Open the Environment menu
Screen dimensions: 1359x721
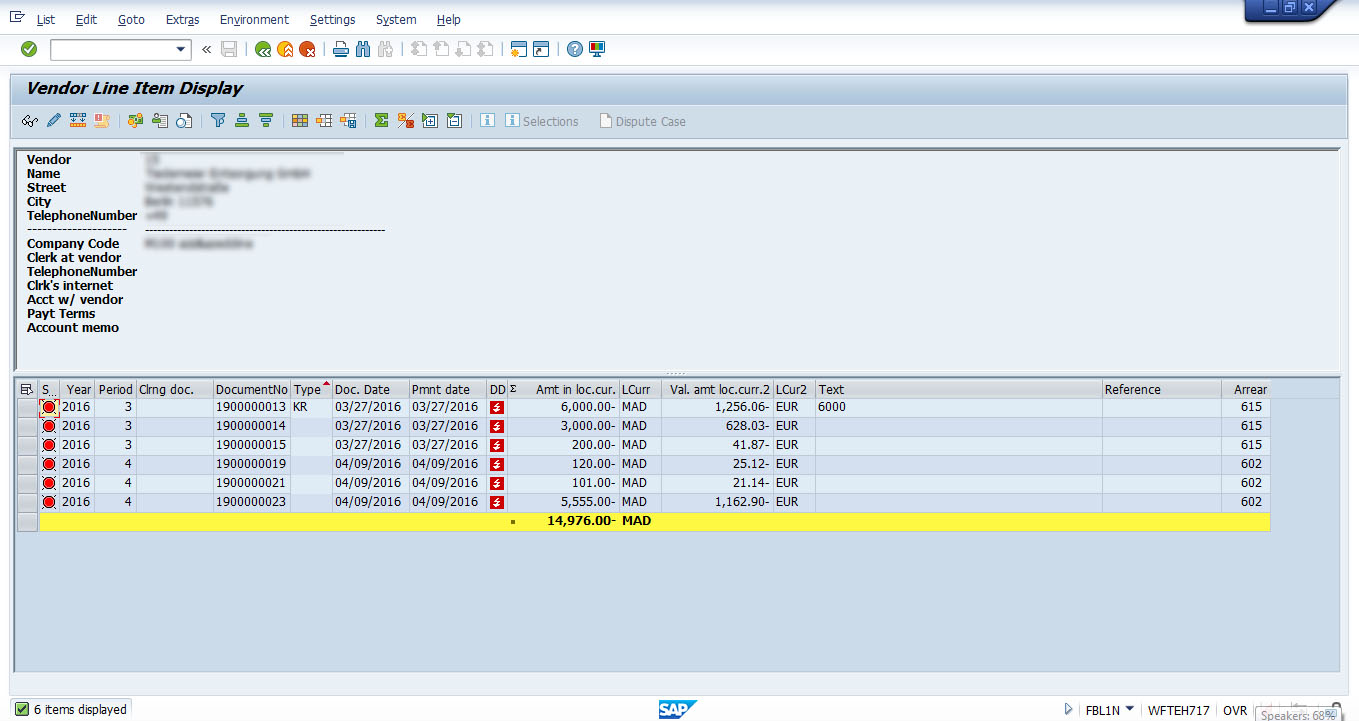(x=254, y=19)
